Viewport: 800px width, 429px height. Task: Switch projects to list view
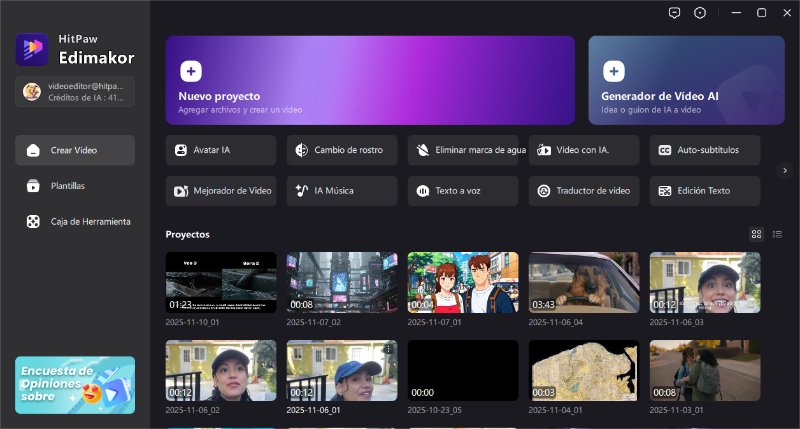coord(777,234)
